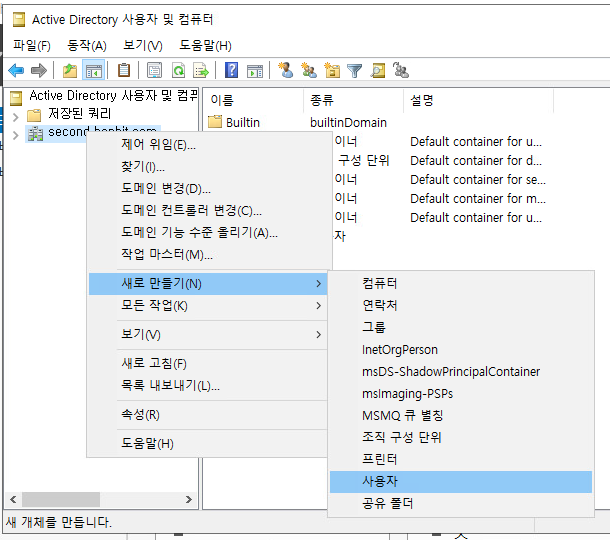
Task: Create new 조직 구성 단위
Action: [461, 437]
